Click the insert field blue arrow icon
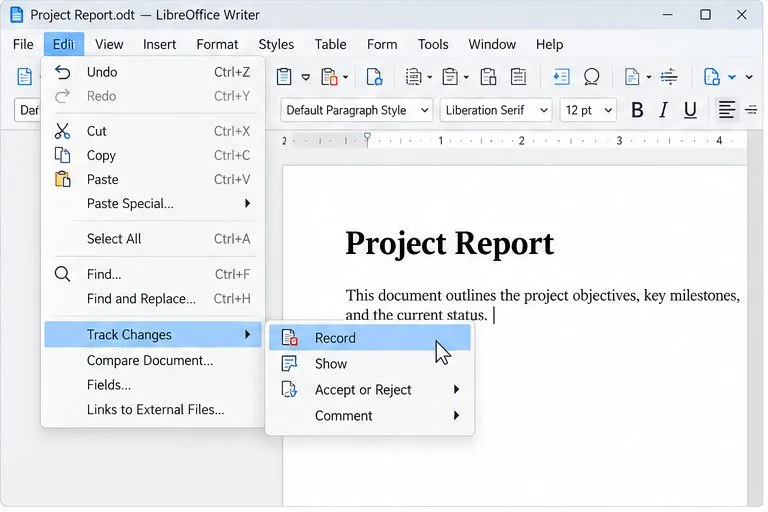 [x=561, y=77]
